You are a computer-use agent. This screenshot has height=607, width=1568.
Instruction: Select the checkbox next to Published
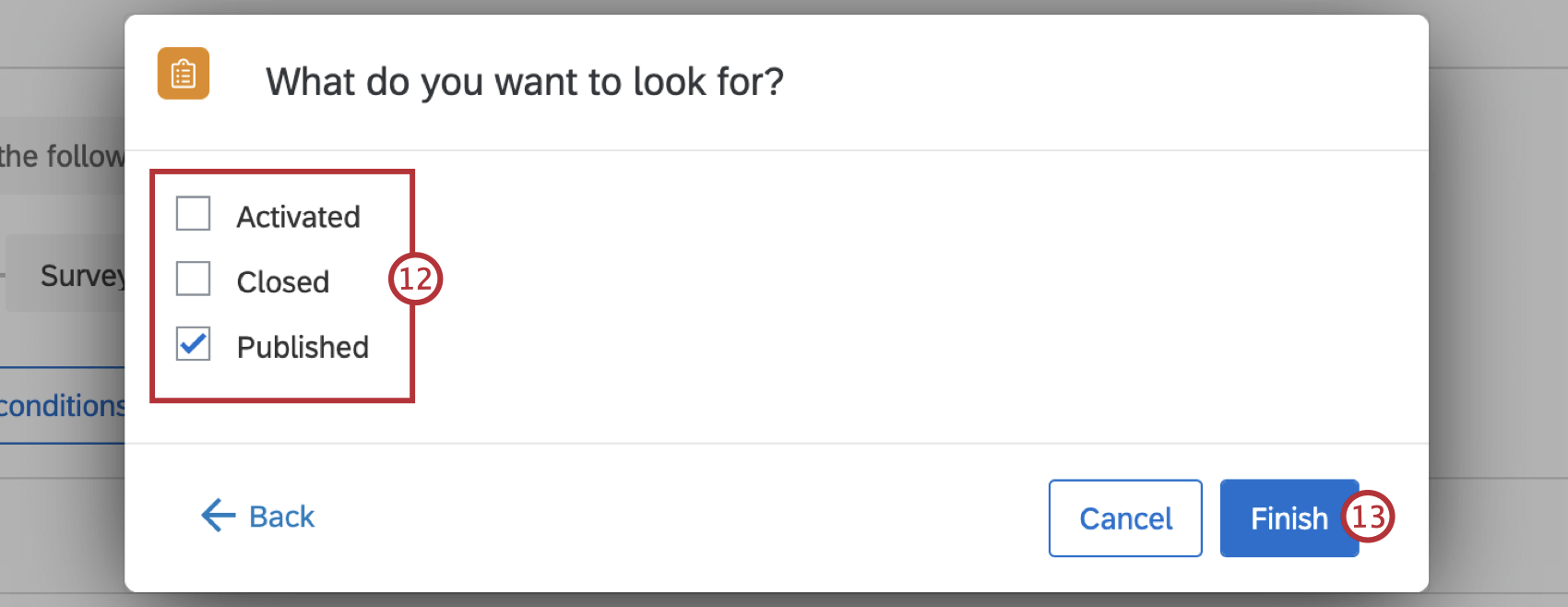193,344
